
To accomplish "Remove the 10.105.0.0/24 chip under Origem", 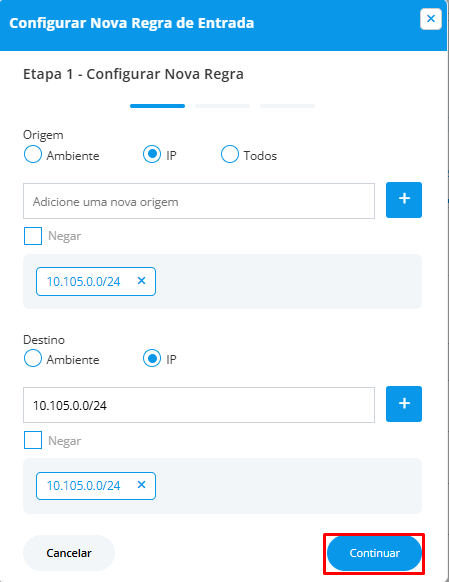I will (x=141, y=281).
